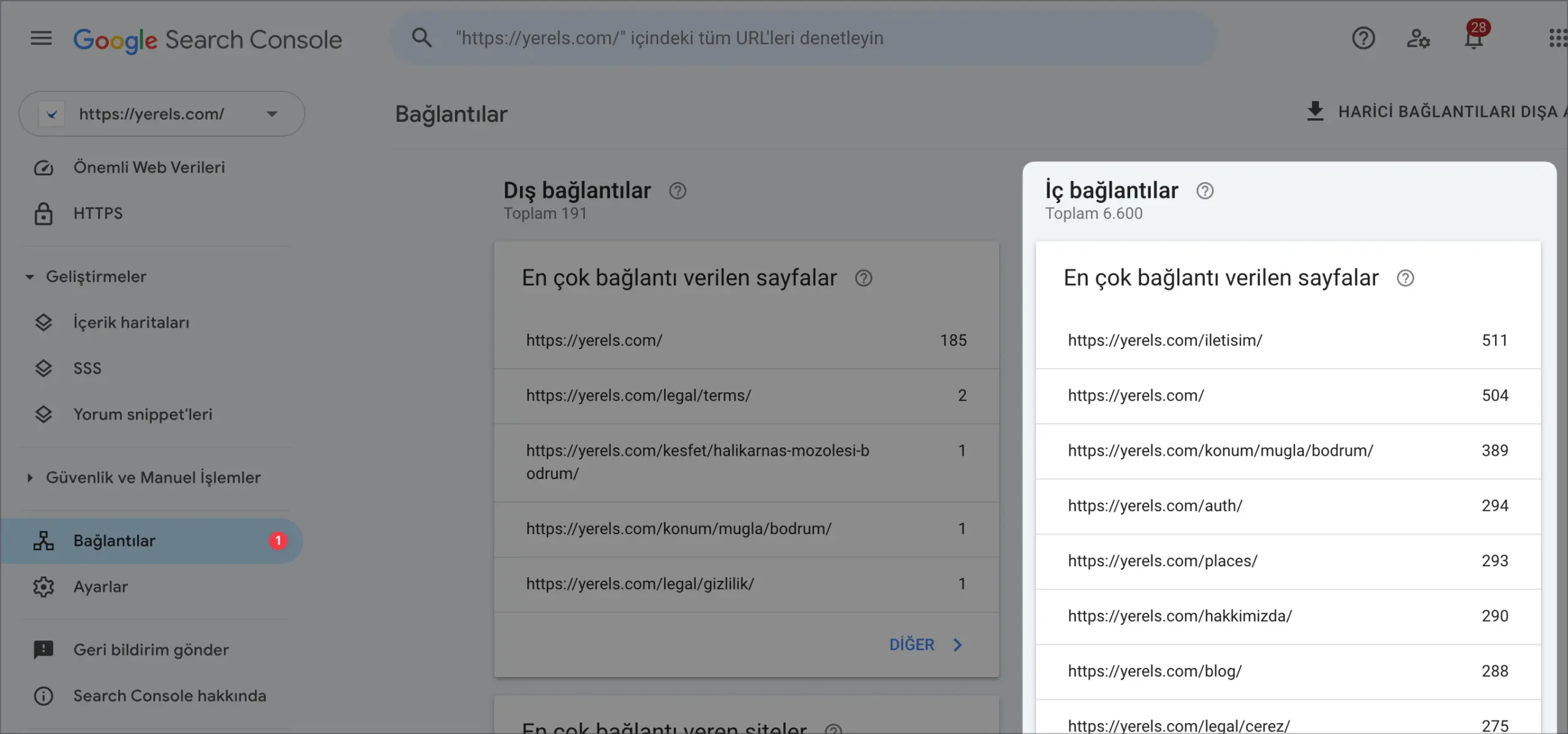Click the search magnifier icon
Screen dimensions: 1568x734
click(421, 38)
